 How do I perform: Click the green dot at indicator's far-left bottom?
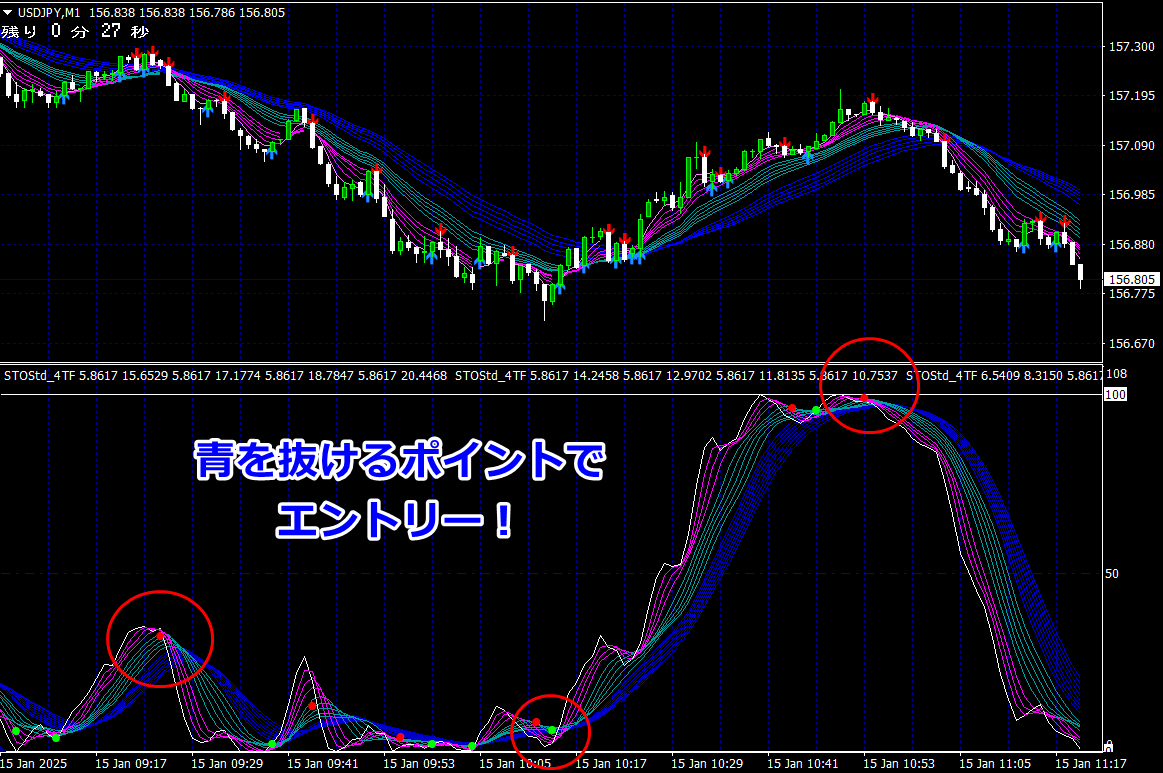pos(16,731)
